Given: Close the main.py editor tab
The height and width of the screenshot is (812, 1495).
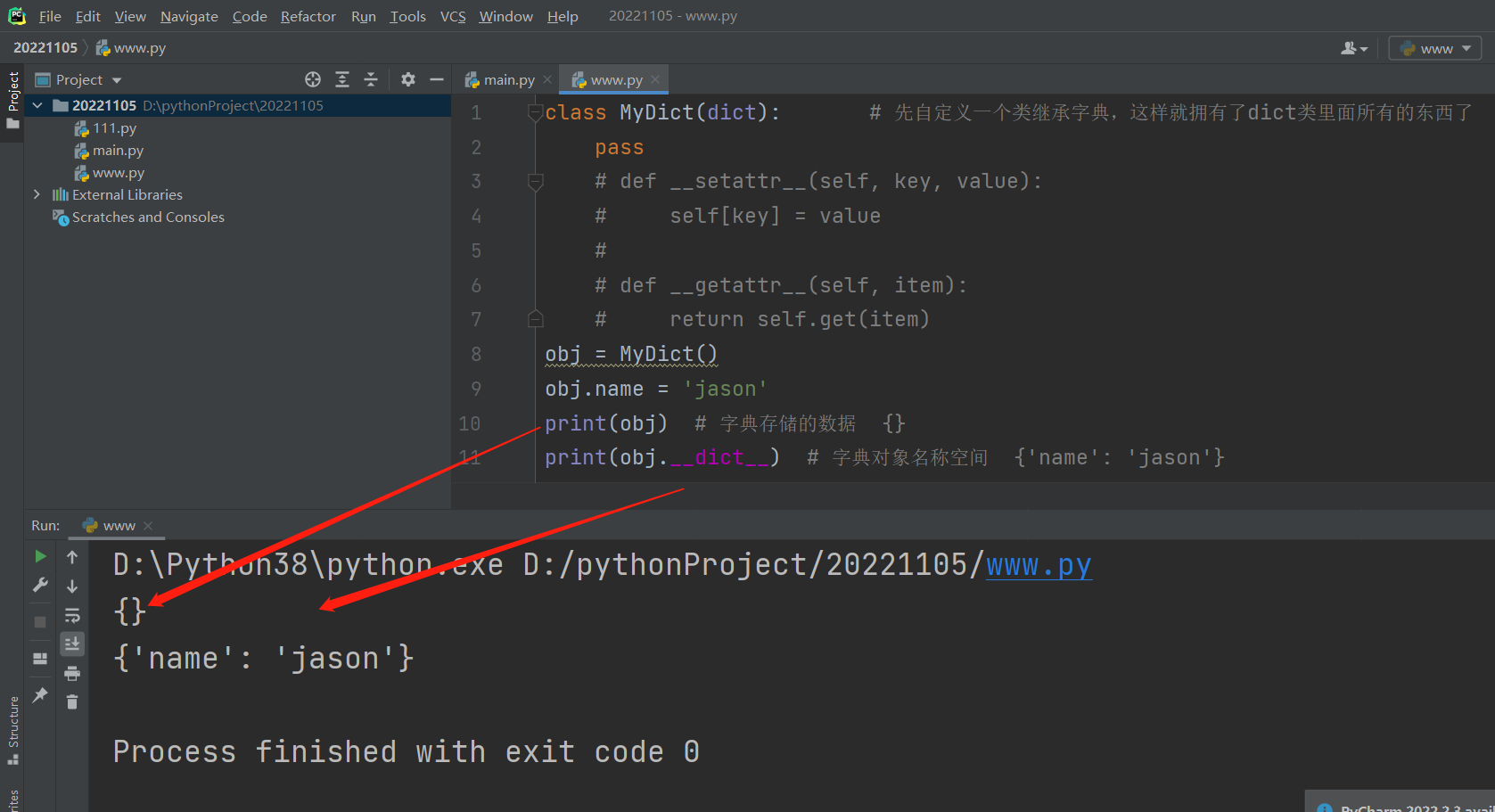Looking at the screenshot, I should 547,79.
